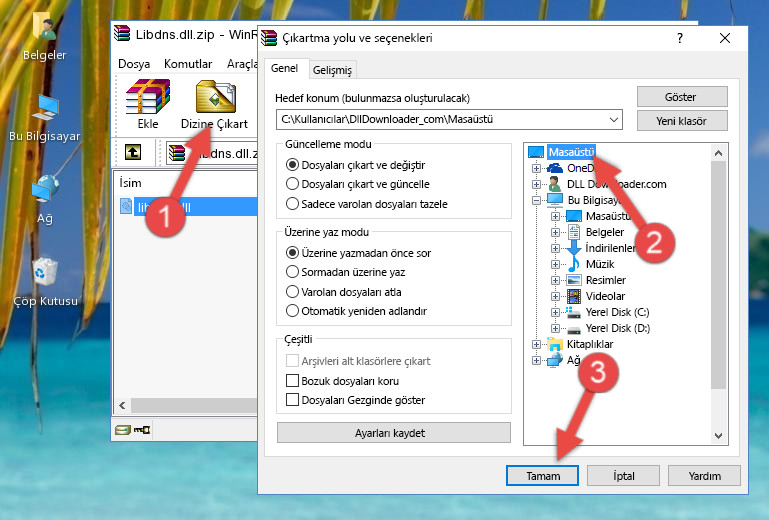
Task: Select Müzik folder in the tree
Action: [x=599, y=264]
